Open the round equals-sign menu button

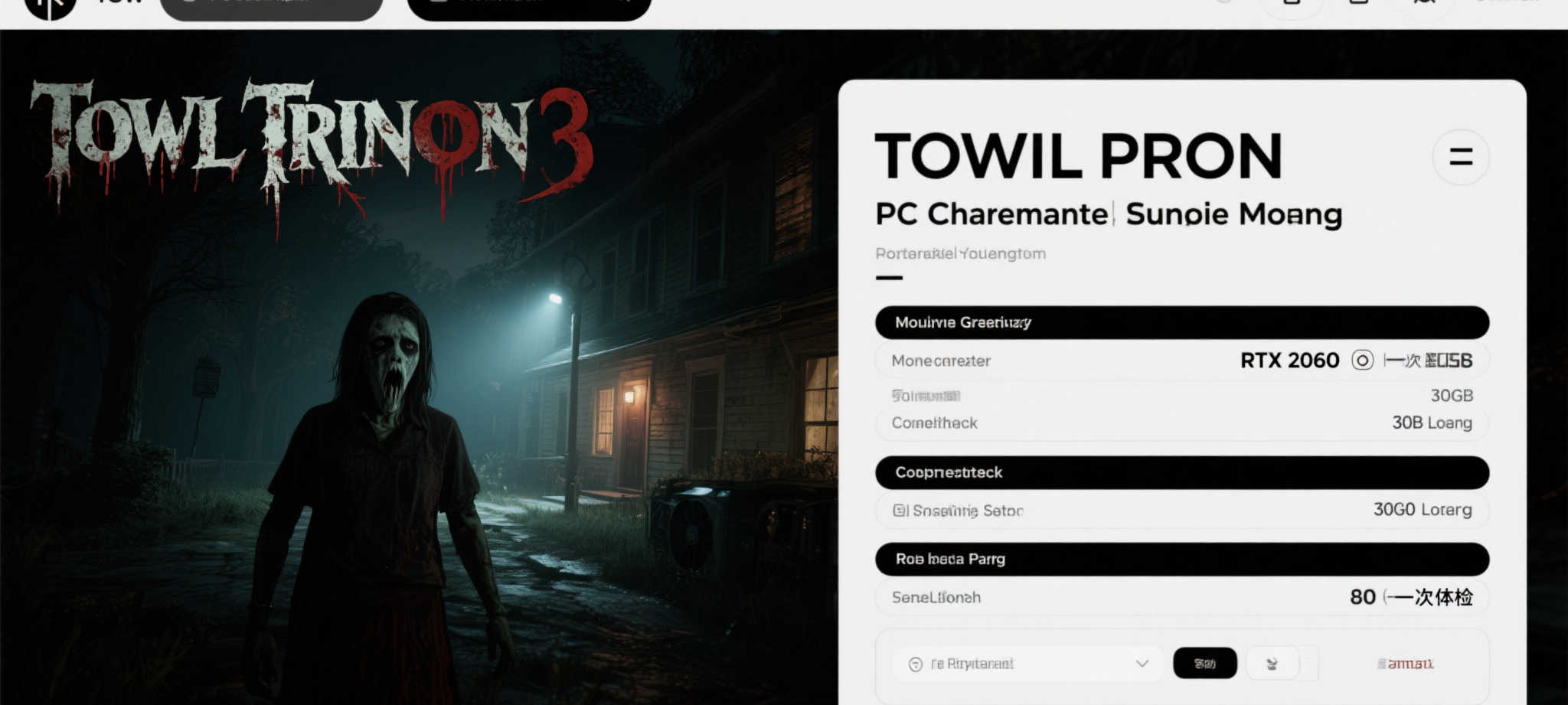1461,157
